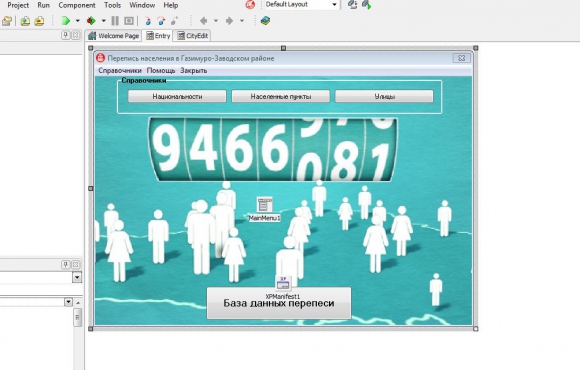Click the Национальности button

pos(177,97)
